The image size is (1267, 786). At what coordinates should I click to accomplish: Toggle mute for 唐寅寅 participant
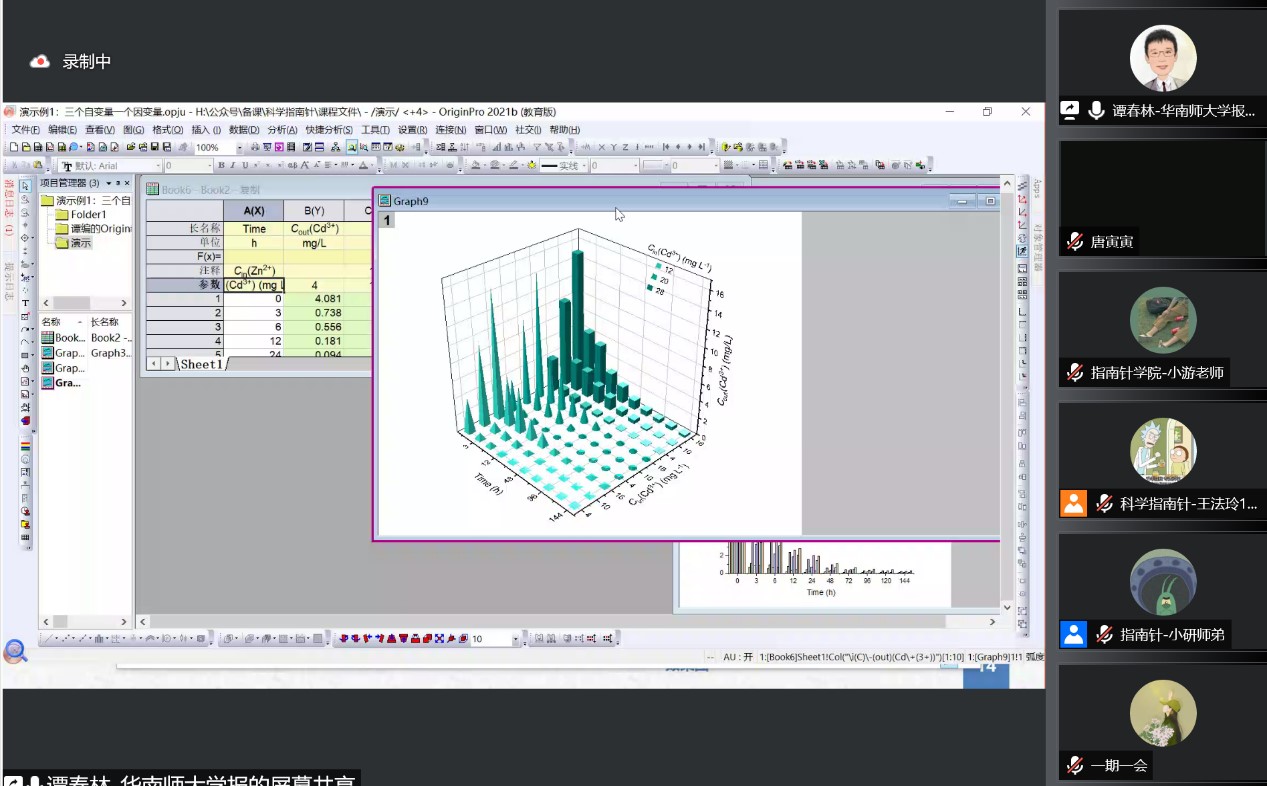coord(1075,242)
